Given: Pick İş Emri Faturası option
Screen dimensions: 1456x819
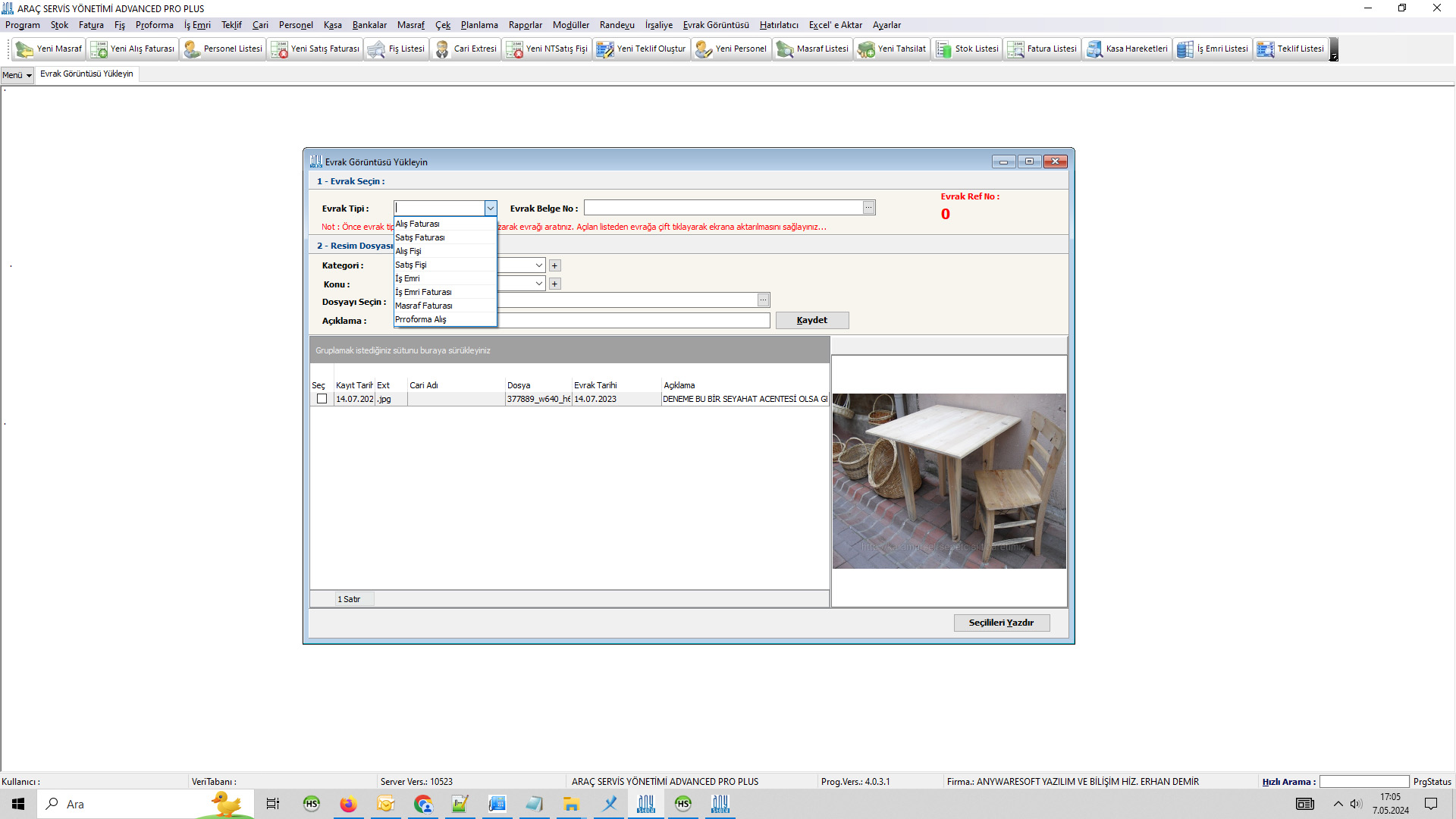Looking at the screenshot, I should coord(445,292).
